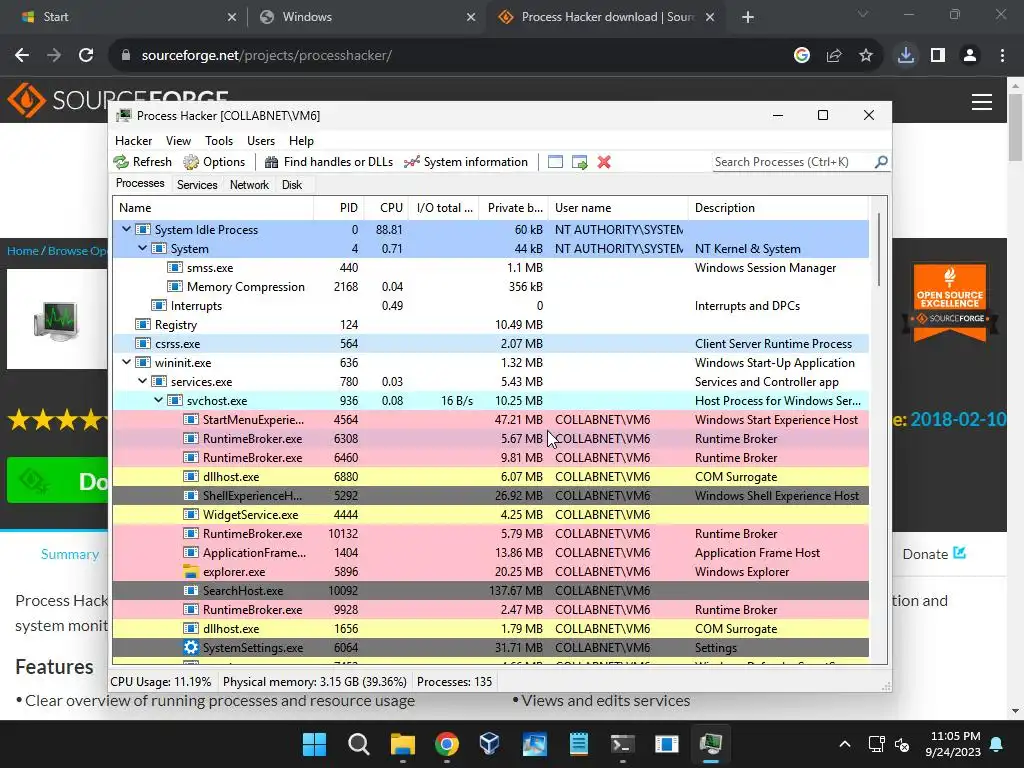Open the Chrome profile avatar icon
Screen dimensions: 1024x768
970,56
